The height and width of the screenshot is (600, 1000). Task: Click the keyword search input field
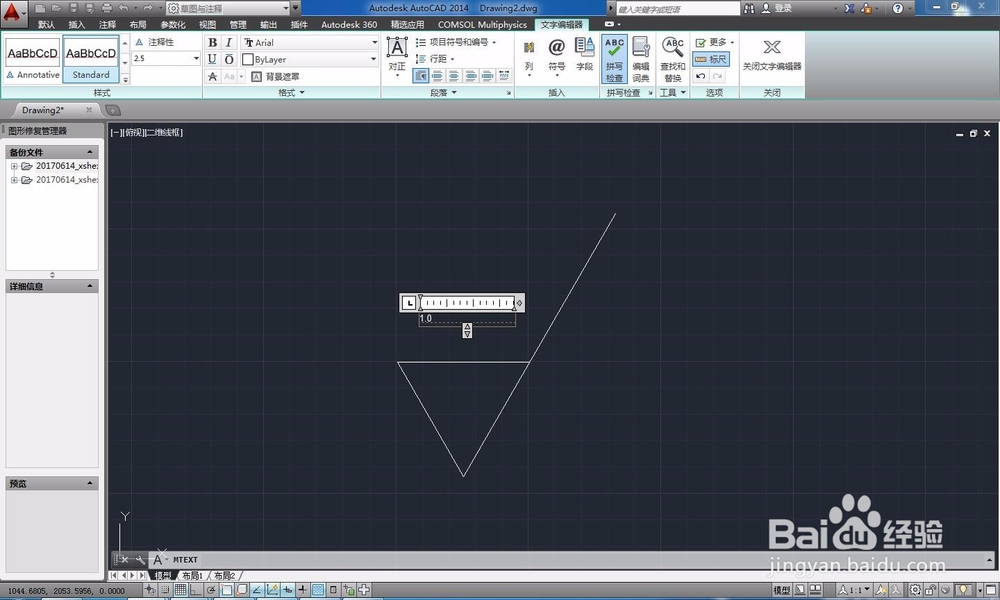(x=677, y=9)
